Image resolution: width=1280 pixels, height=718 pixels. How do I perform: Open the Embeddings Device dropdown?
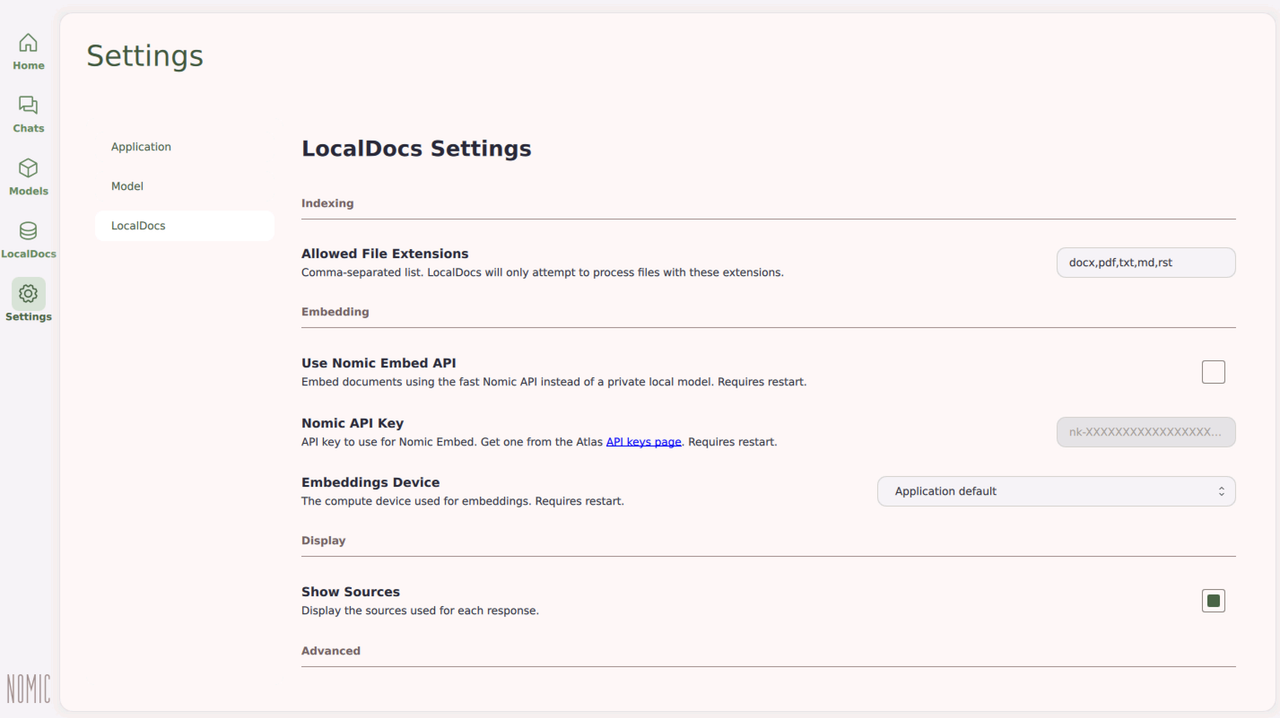[x=1056, y=491]
